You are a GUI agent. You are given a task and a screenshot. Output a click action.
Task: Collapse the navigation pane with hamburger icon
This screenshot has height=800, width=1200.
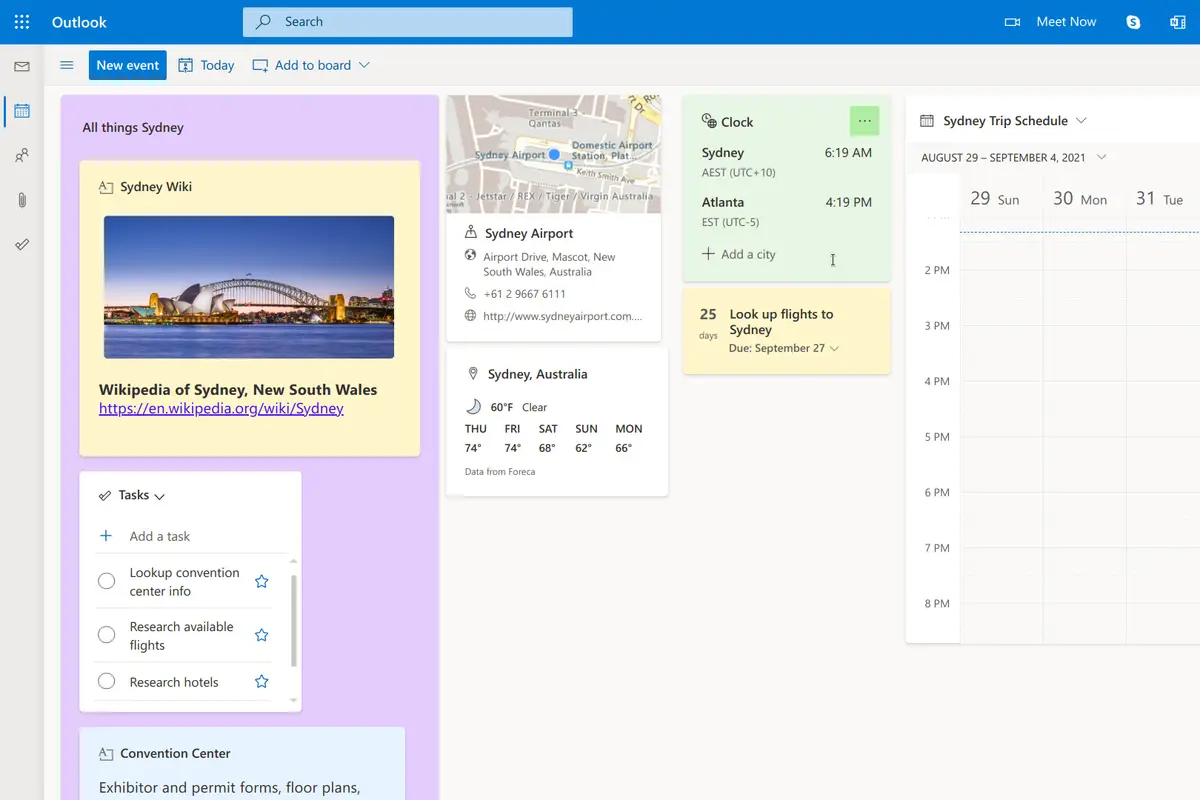click(x=66, y=65)
